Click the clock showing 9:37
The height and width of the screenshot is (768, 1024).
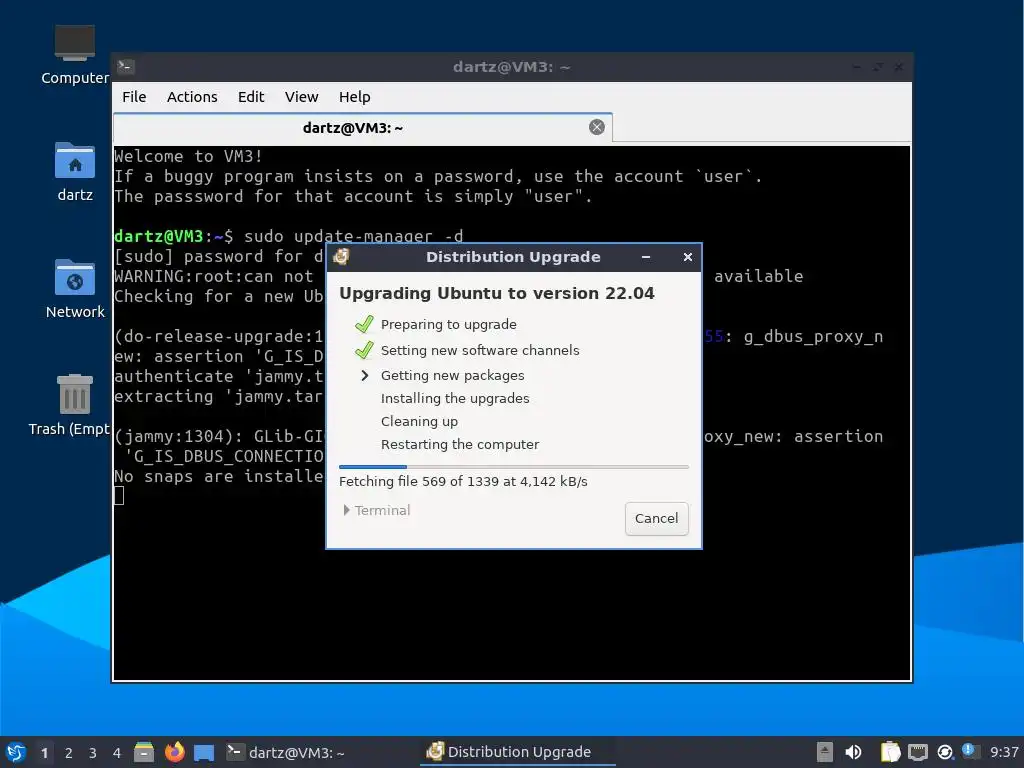click(1004, 752)
